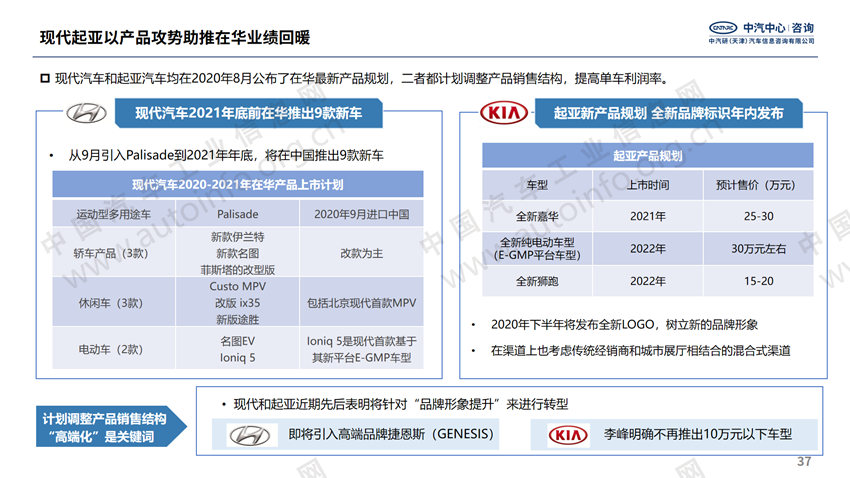Select the Palisade cell
This screenshot has height=478, width=850.
pyautogui.click(x=237, y=214)
